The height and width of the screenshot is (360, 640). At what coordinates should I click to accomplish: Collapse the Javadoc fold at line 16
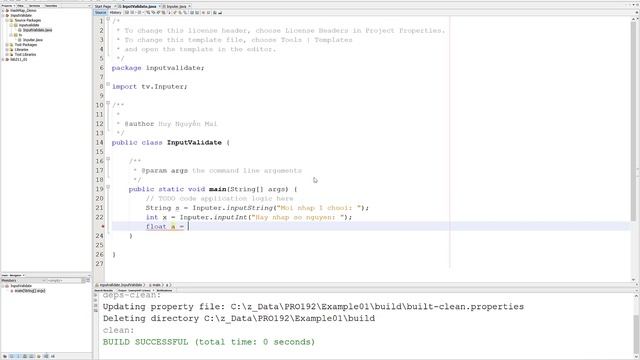108,159
